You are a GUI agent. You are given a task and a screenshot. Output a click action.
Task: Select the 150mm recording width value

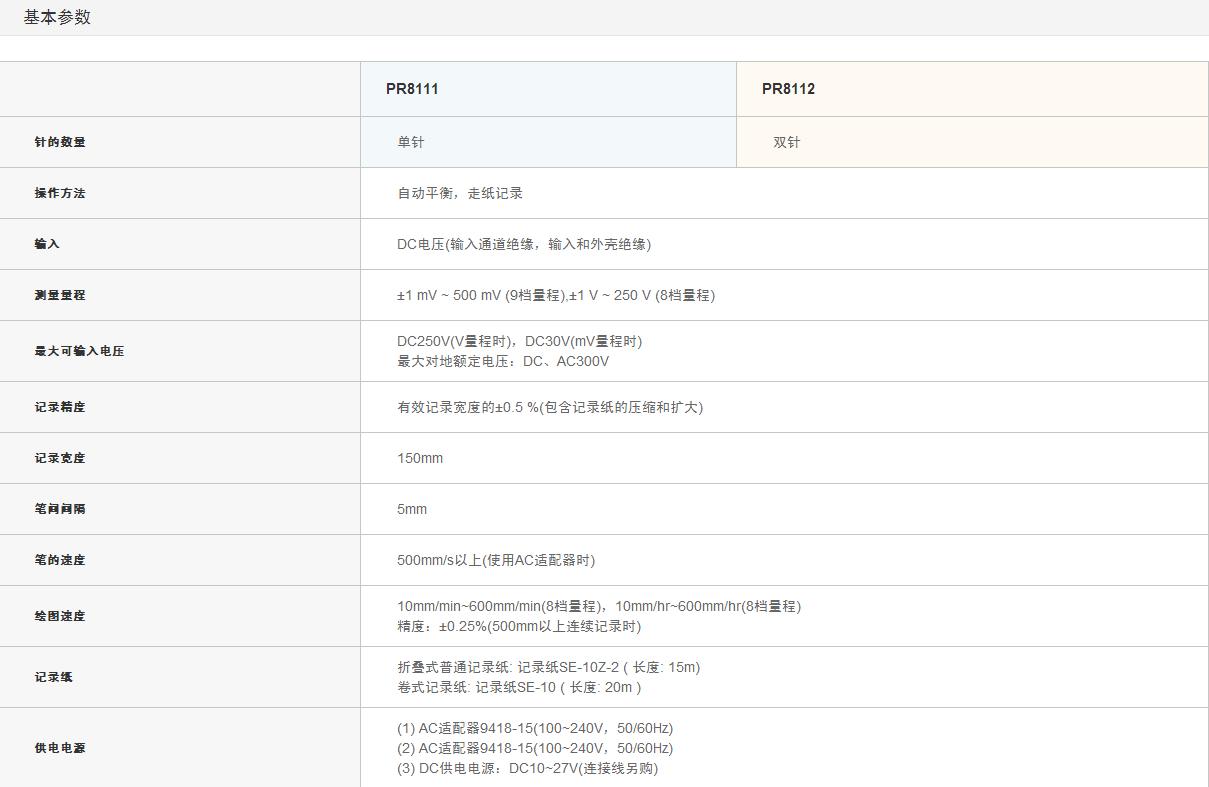click(420, 458)
